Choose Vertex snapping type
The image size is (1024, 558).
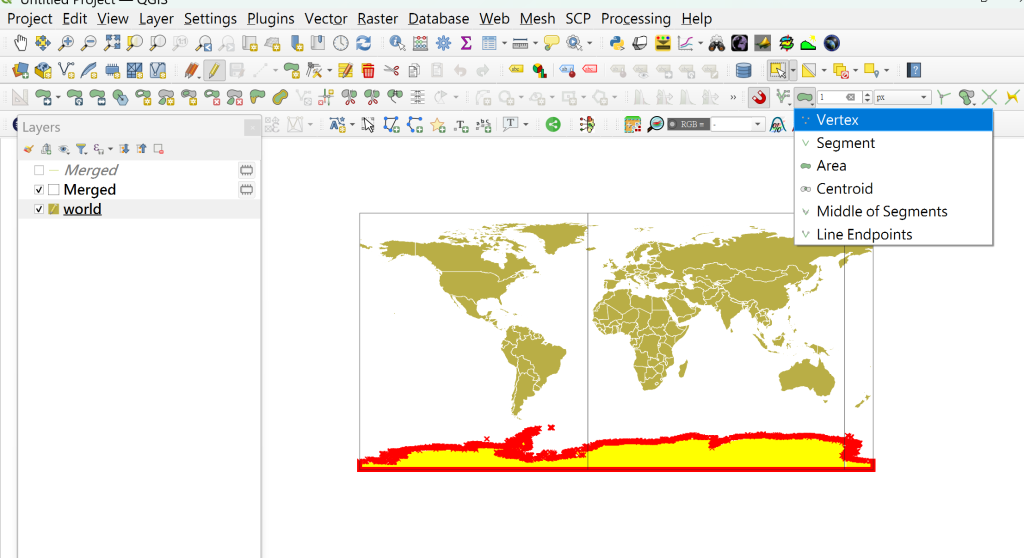click(x=893, y=120)
